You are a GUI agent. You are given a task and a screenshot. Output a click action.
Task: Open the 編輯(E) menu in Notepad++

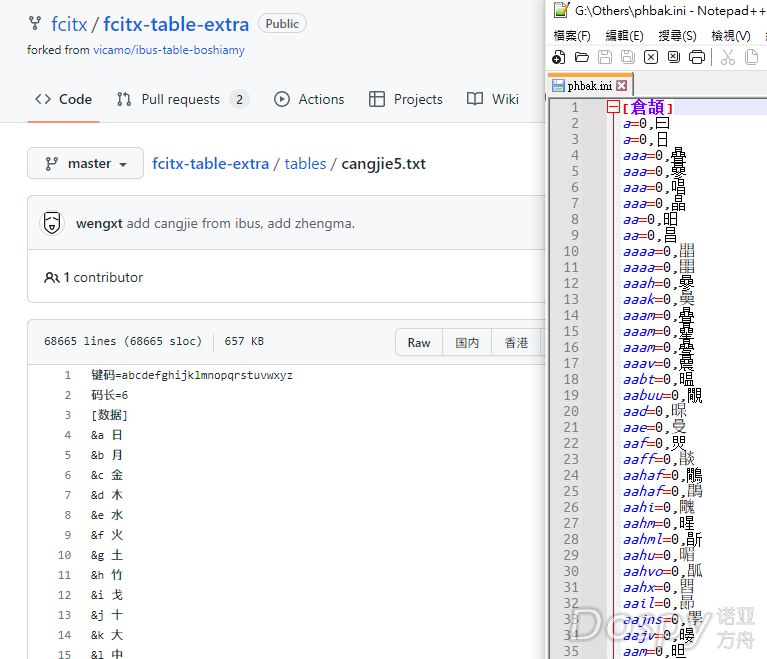624,36
